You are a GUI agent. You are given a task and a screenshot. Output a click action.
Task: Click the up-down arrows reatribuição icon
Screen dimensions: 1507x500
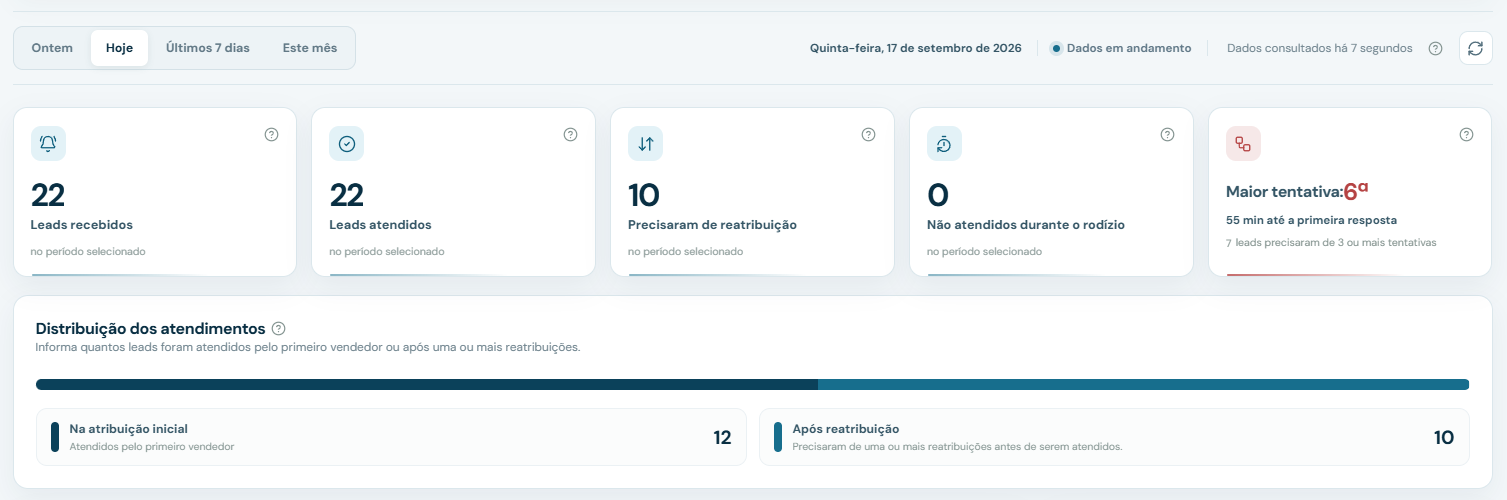point(646,144)
